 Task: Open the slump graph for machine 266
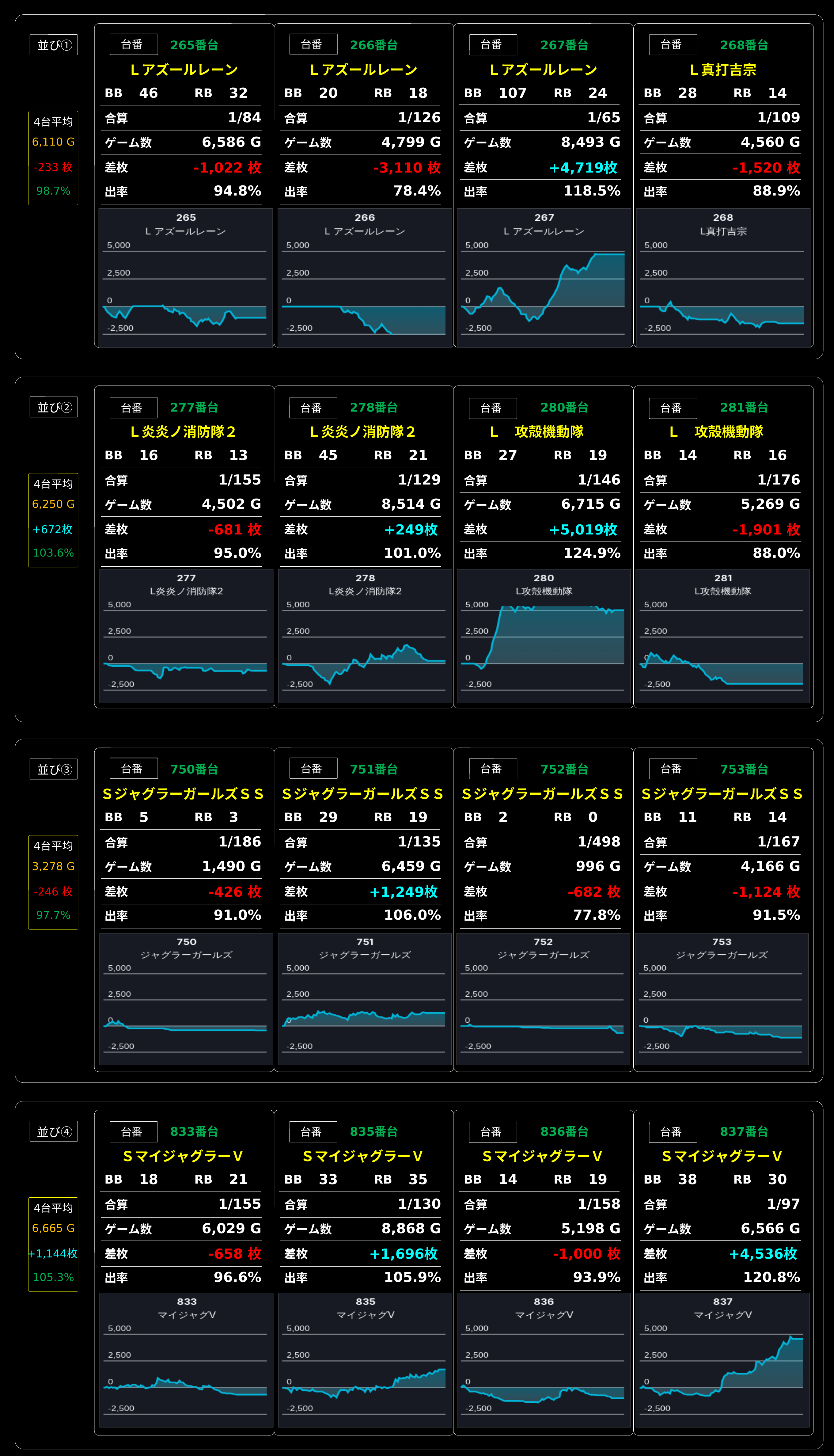tap(365, 278)
